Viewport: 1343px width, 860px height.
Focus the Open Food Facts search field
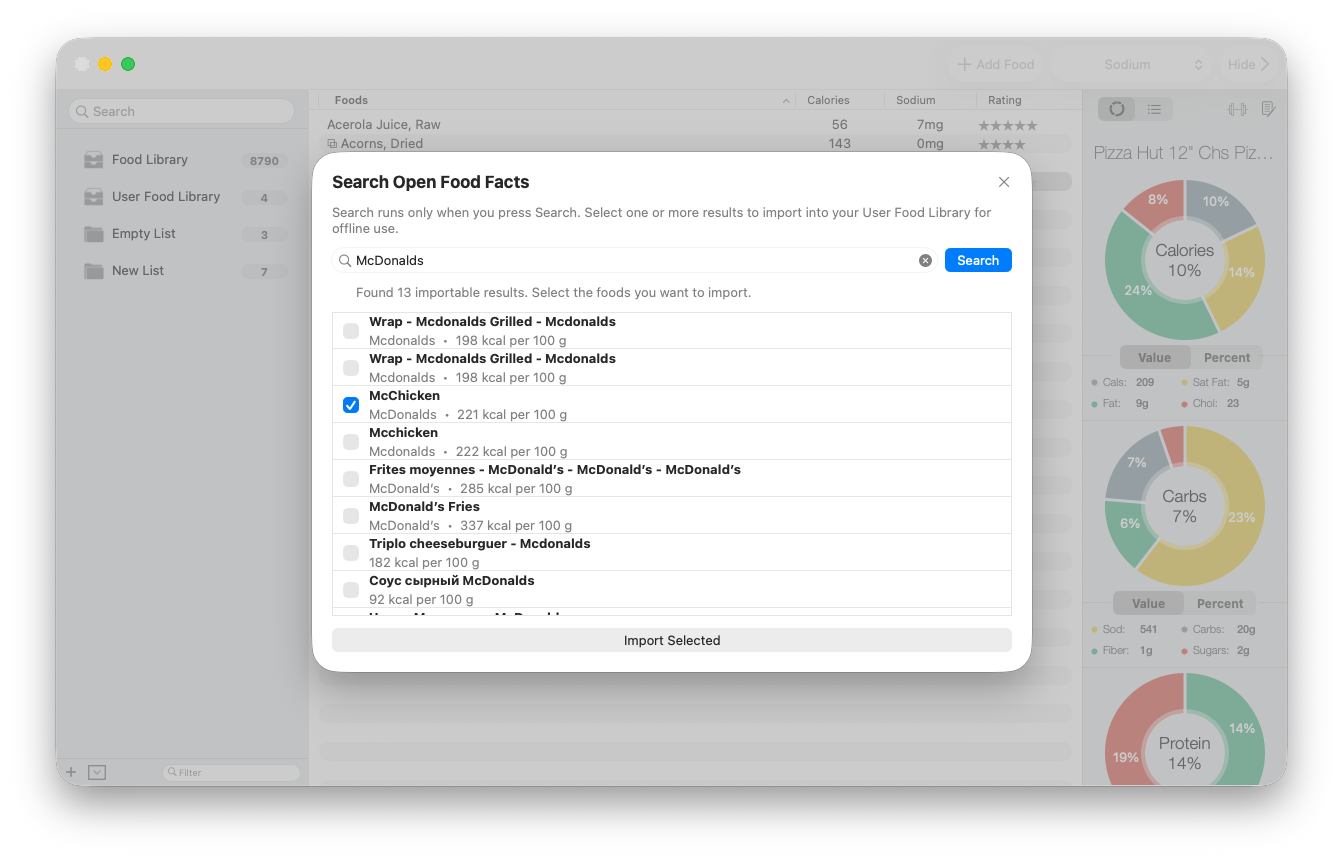tap(634, 260)
